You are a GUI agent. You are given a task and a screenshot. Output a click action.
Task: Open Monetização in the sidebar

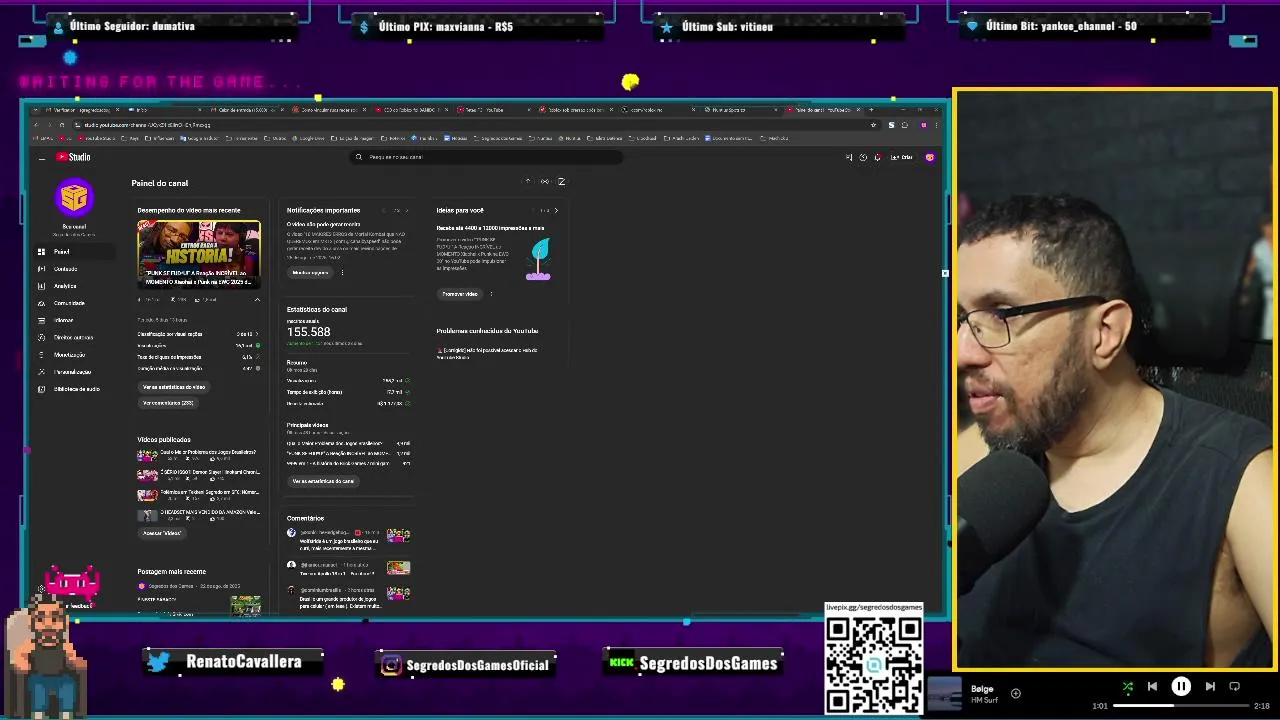point(75,355)
